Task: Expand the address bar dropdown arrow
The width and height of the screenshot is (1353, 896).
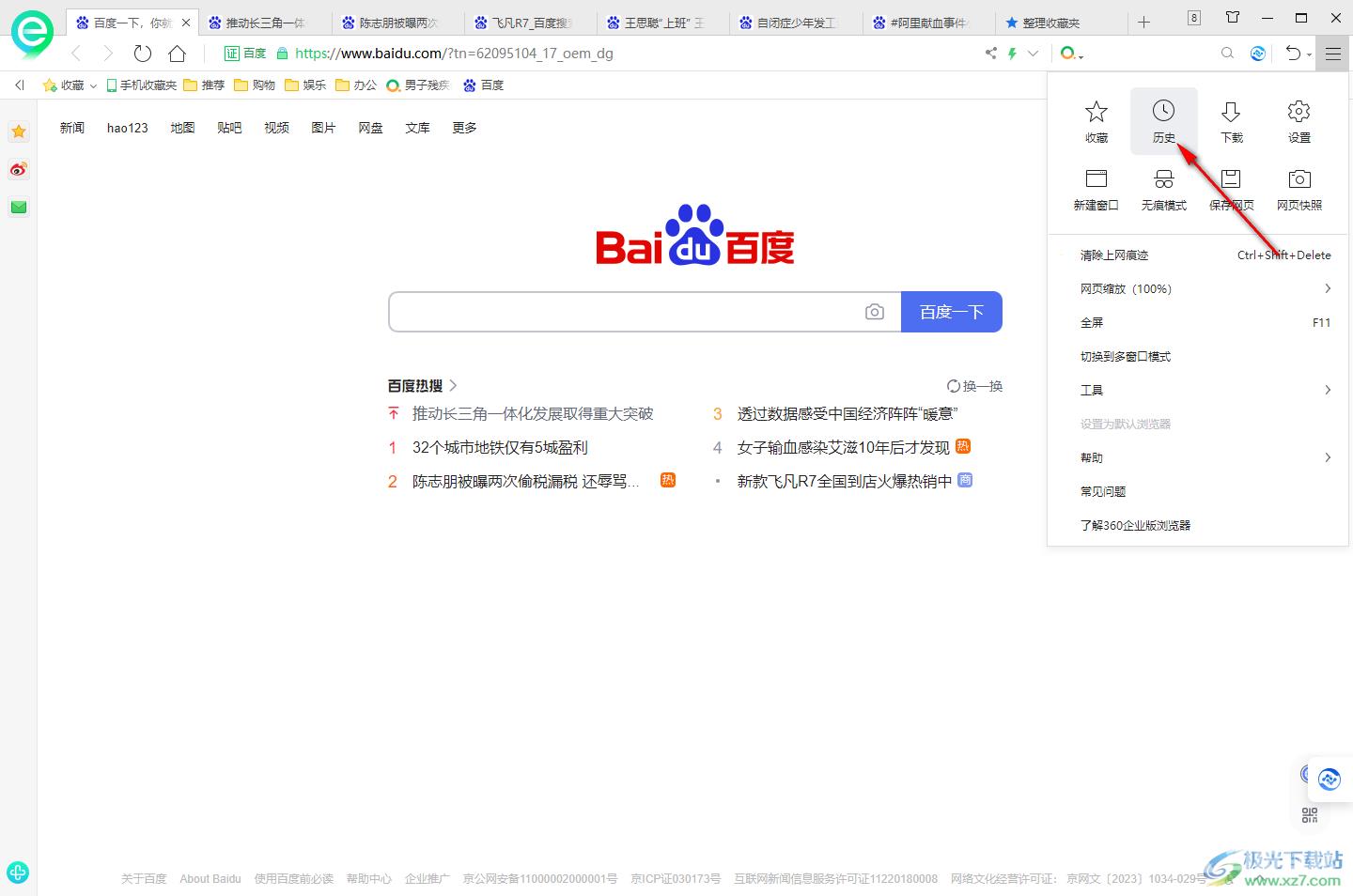Action: 1034,54
